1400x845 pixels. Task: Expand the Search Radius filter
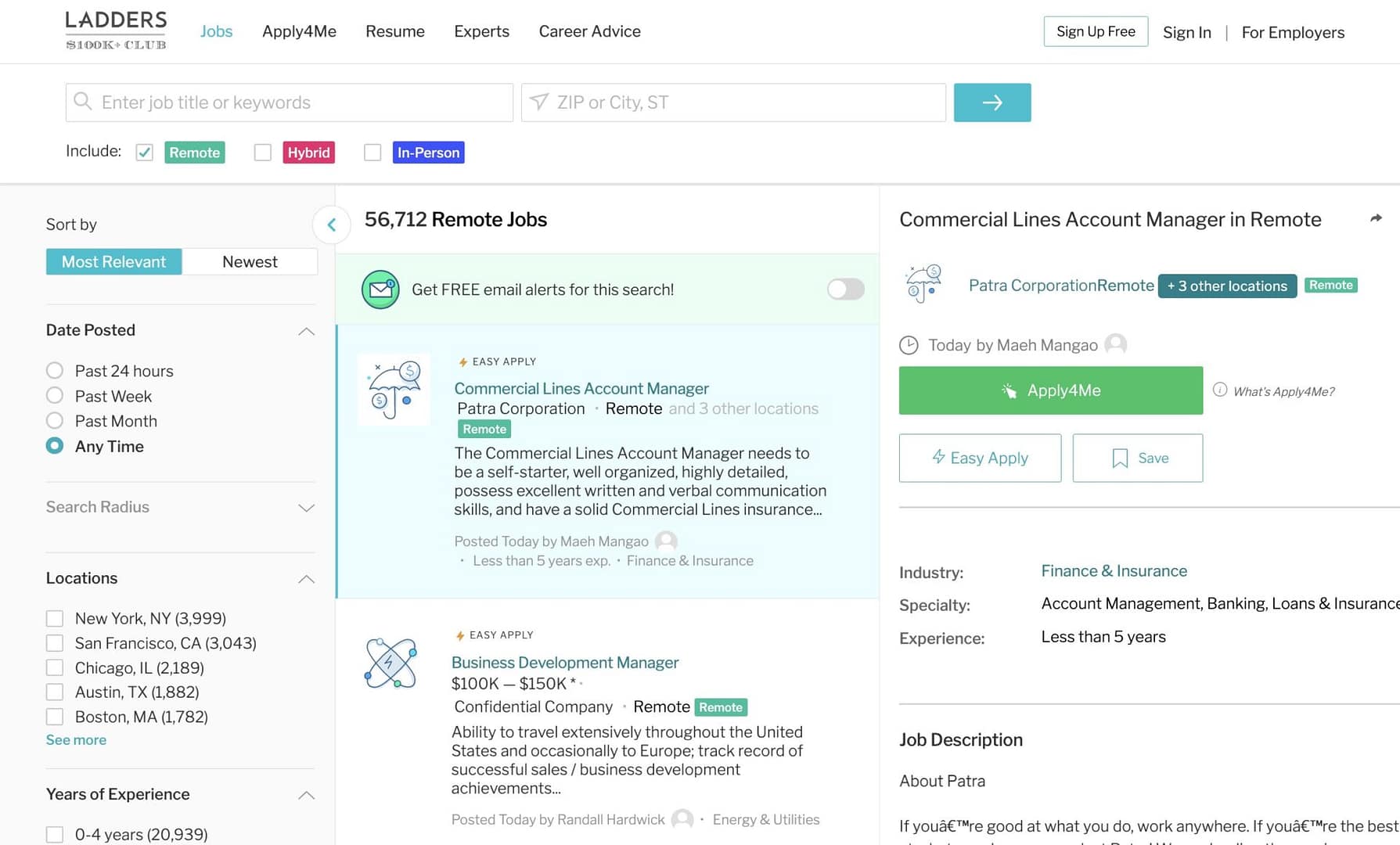tap(306, 508)
